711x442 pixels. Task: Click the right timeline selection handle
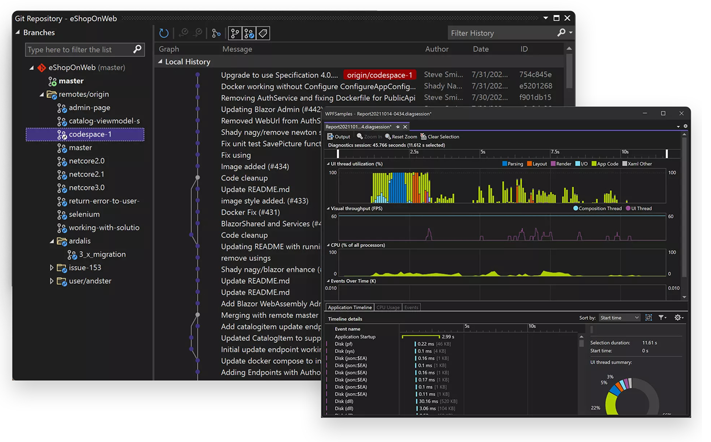coord(667,154)
